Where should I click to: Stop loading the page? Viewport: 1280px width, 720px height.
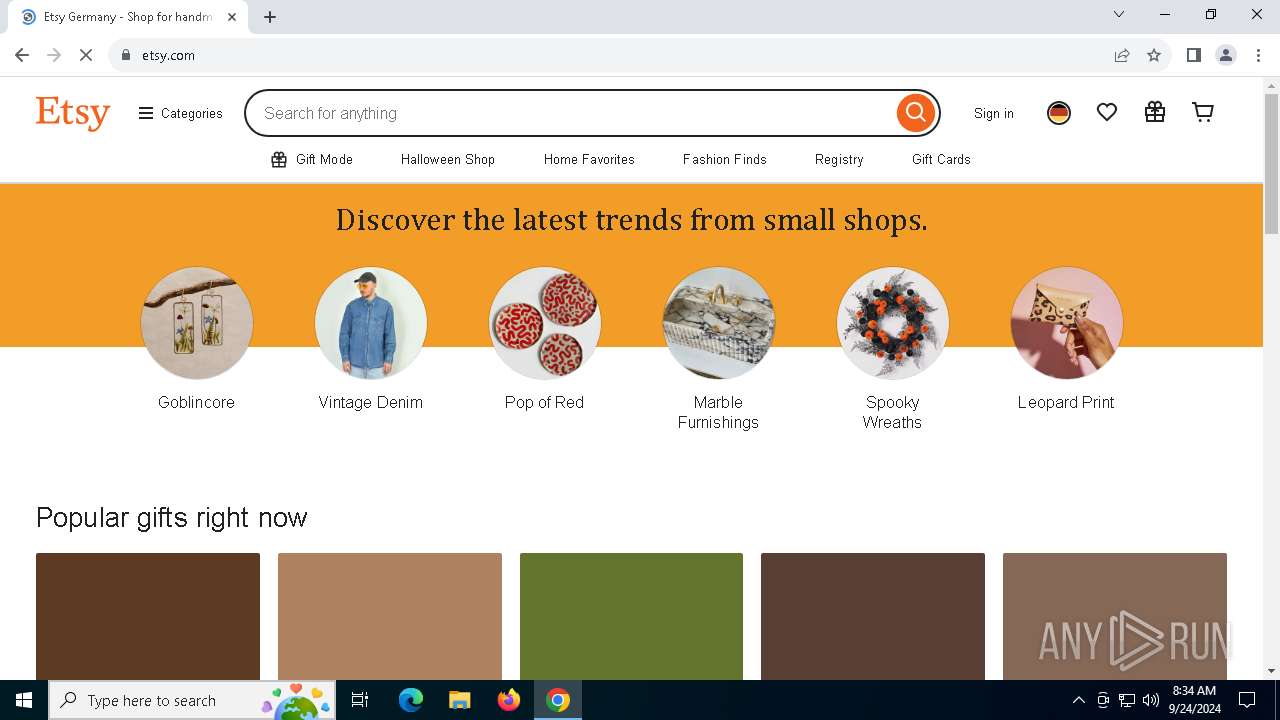(x=86, y=55)
